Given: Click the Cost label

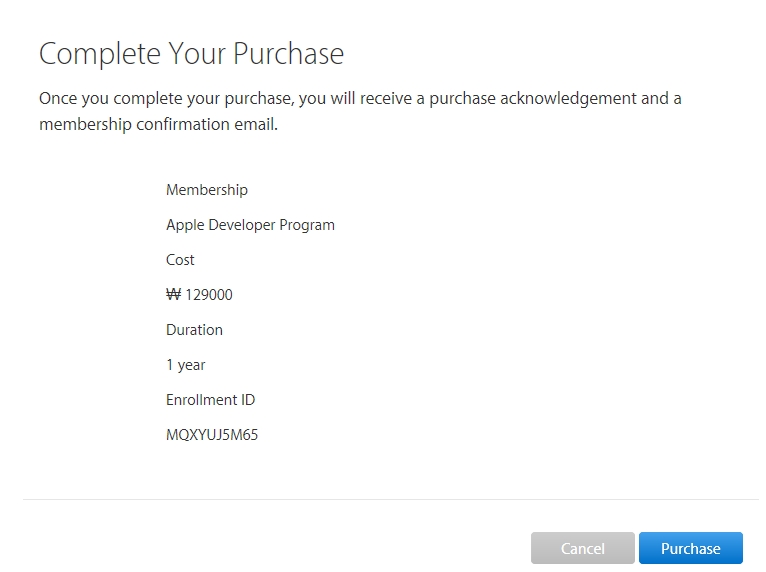Looking at the screenshot, I should point(180,260).
